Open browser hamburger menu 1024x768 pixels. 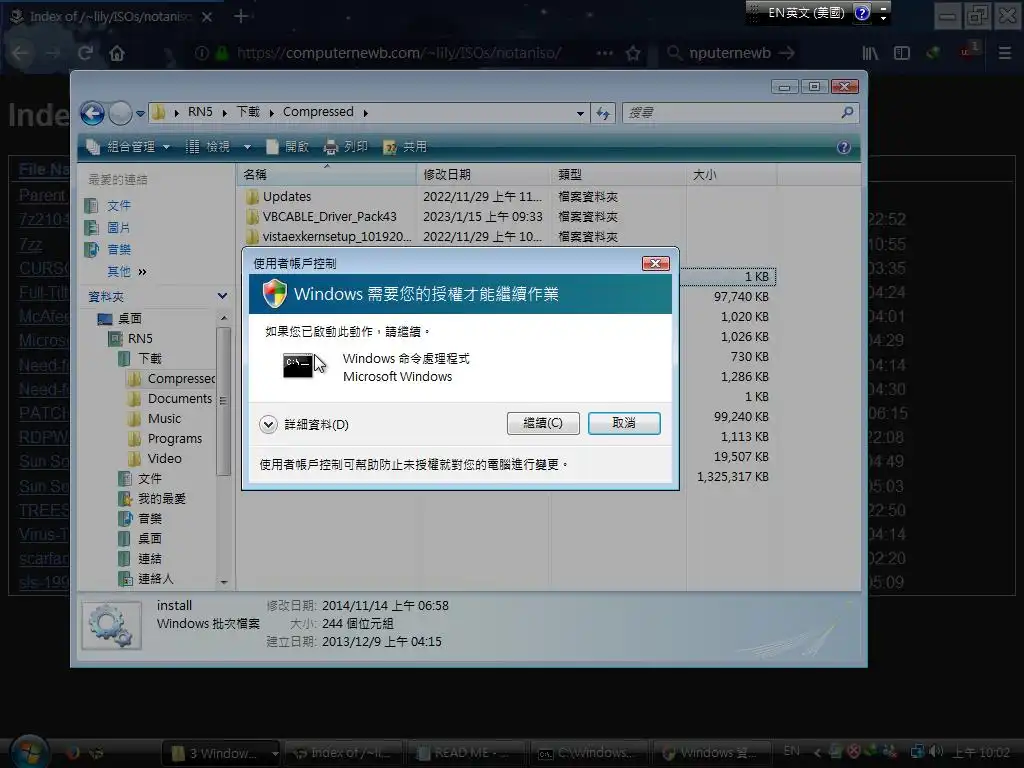pos(1004,53)
